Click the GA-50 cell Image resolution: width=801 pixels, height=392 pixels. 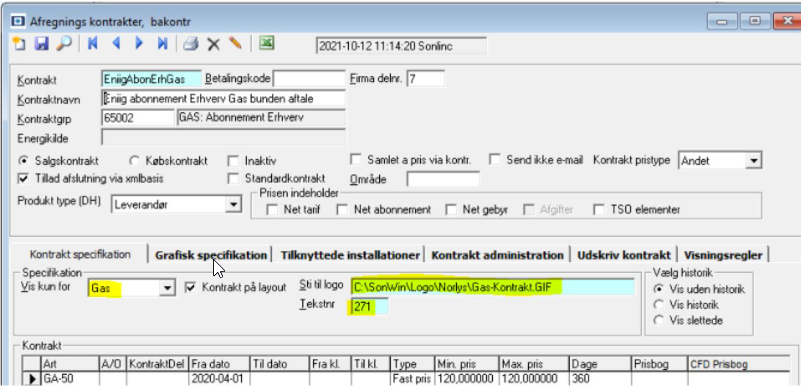pyautogui.click(x=69, y=379)
